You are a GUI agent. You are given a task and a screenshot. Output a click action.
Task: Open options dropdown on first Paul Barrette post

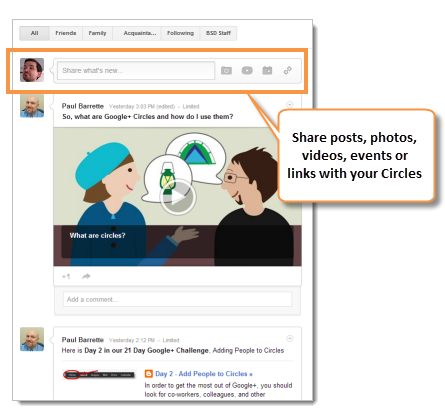(x=290, y=105)
